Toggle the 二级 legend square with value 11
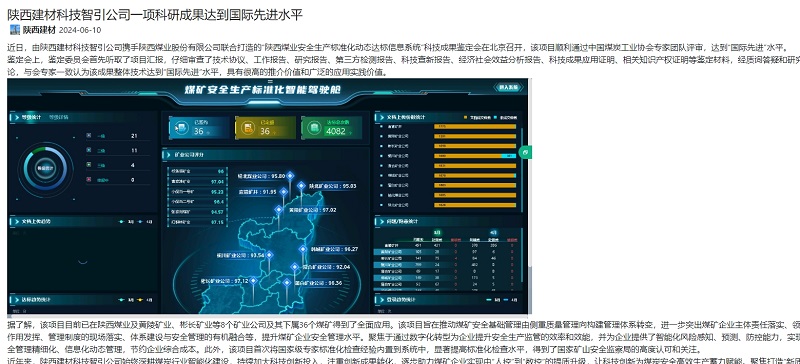The image size is (800, 364). pos(89,151)
